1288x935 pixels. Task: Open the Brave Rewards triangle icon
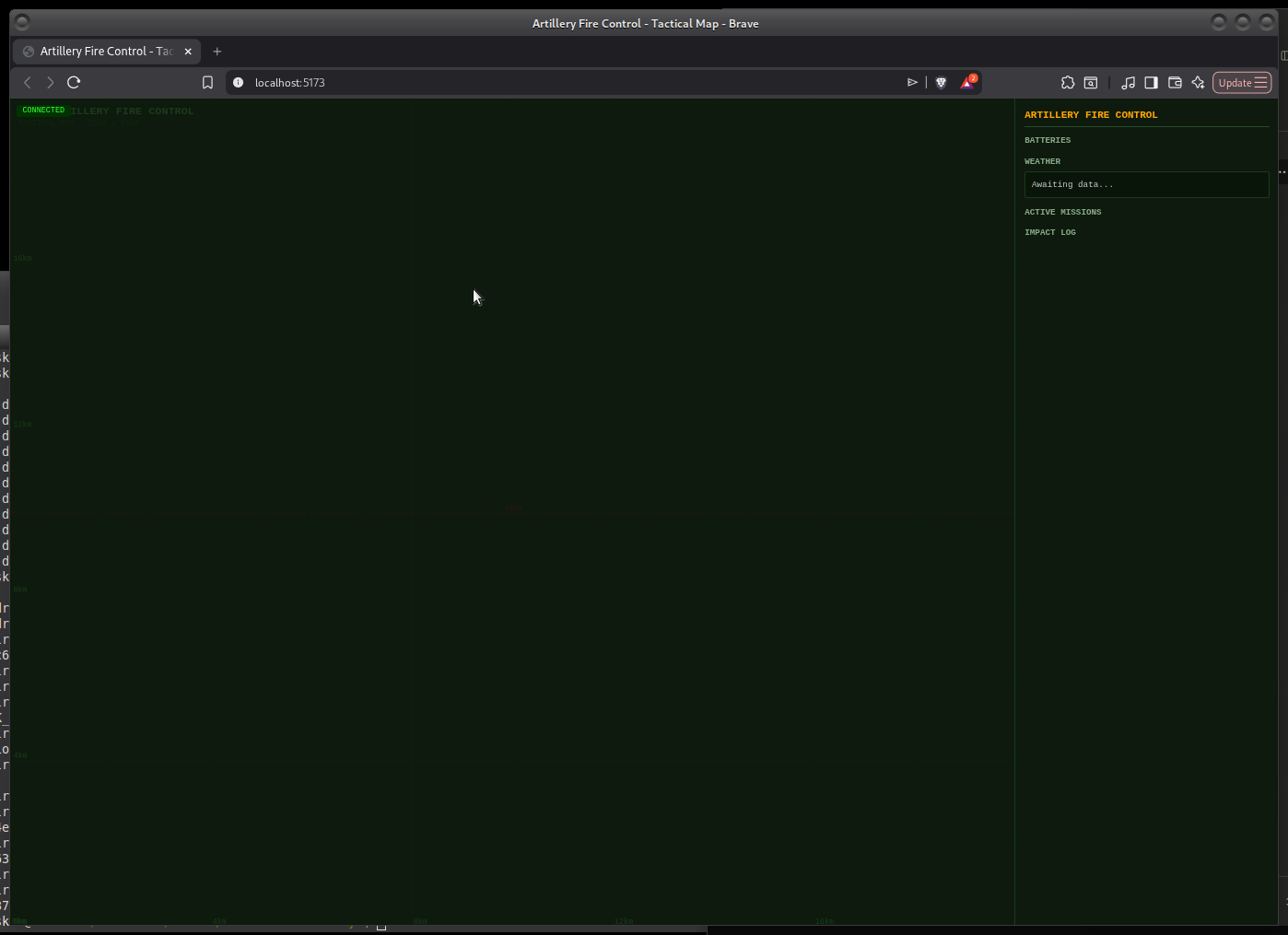tap(967, 83)
